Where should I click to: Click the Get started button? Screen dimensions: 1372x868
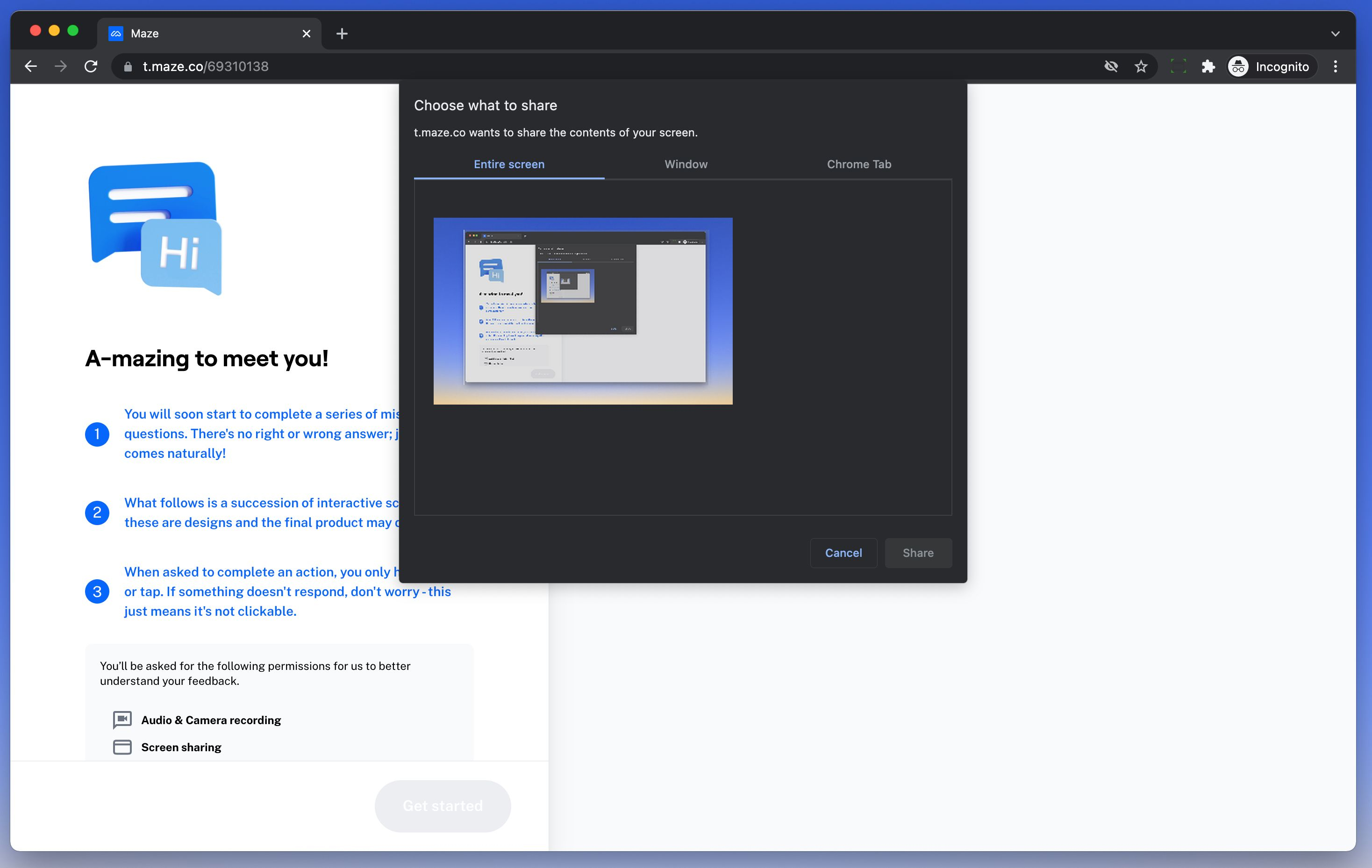(x=442, y=806)
